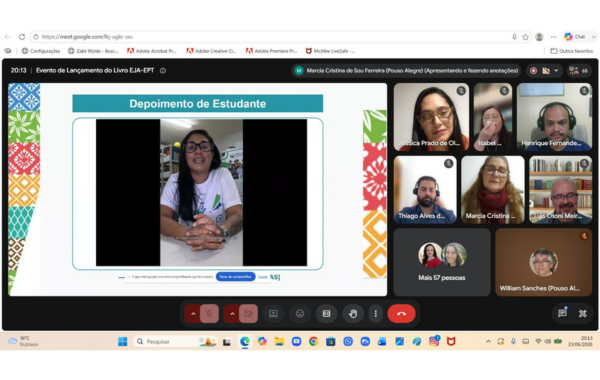Click the microphone icon in the address bar
This screenshot has height=380, width=600.
point(514,37)
